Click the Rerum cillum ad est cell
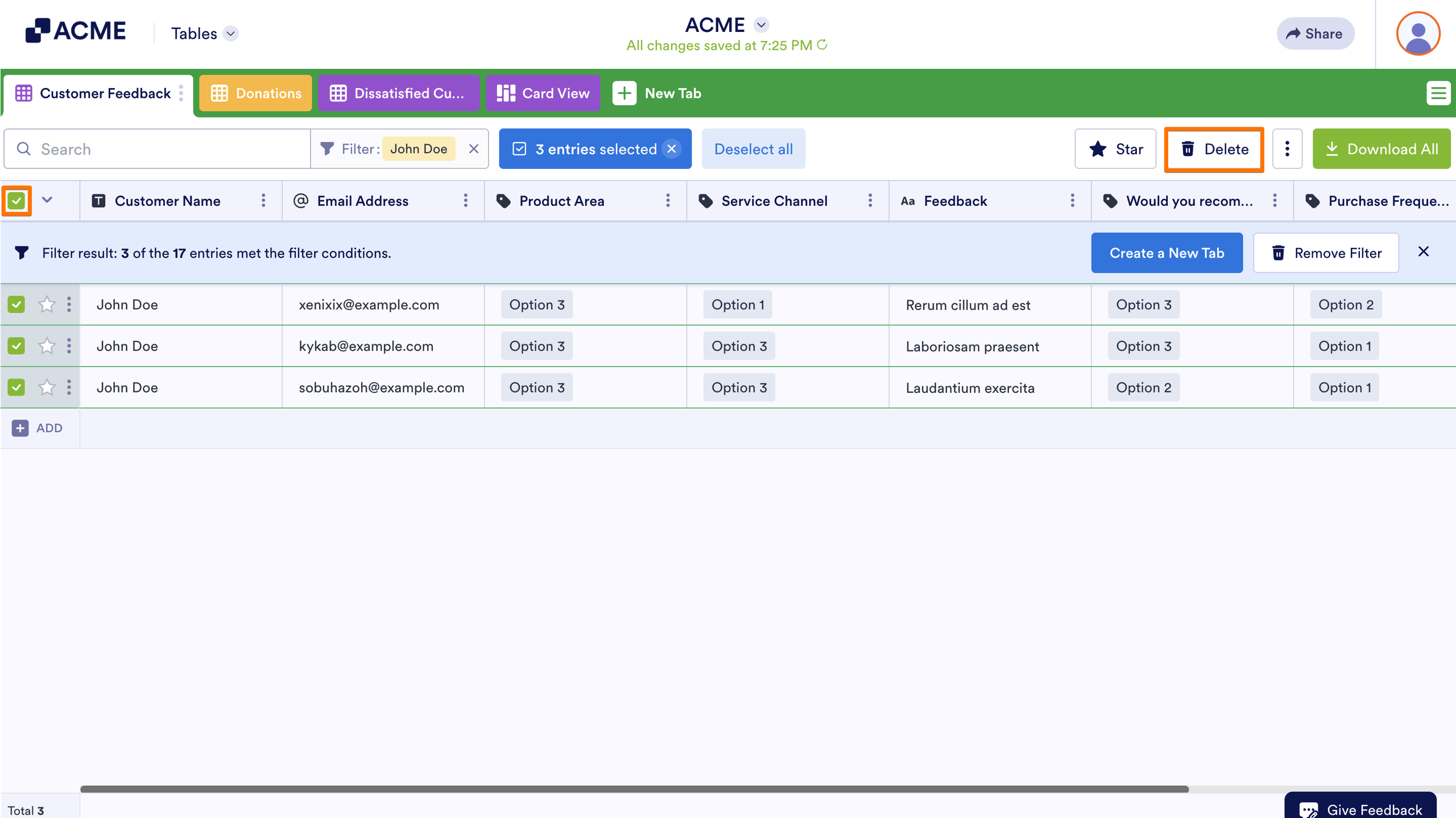Viewport: 1456px width, 818px height. pos(990,305)
